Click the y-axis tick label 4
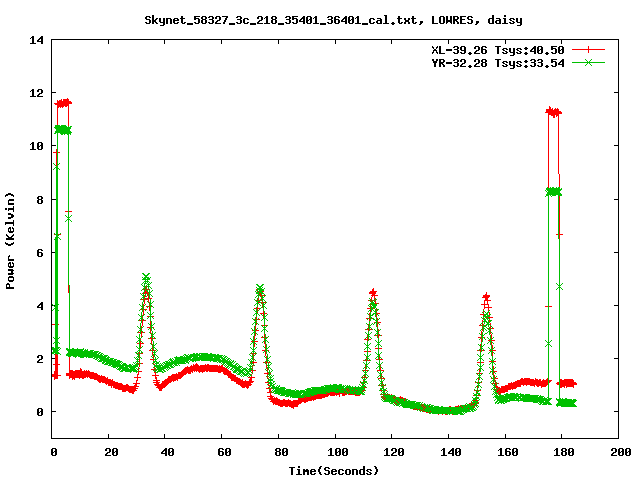Viewport: 640px width, 480px height. click(40, 306)
